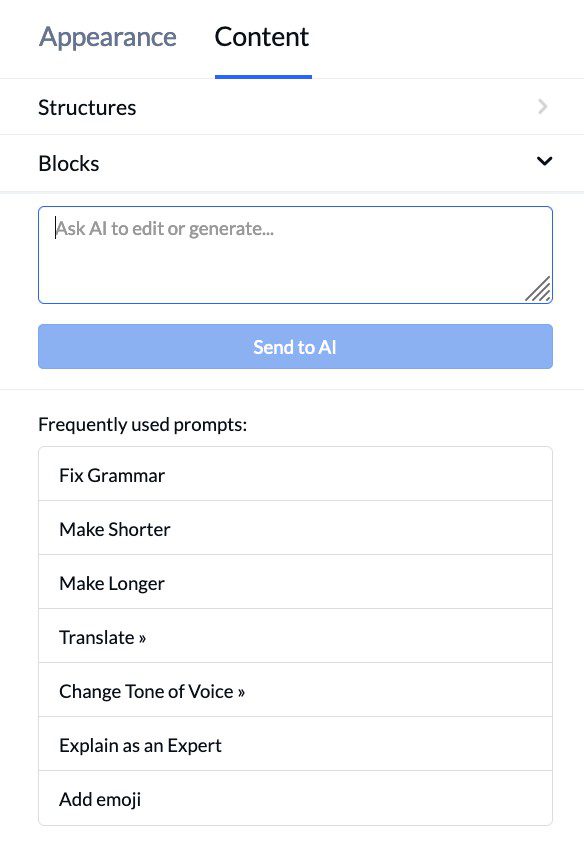Switch to the Content tab
This screenshot has width=584, height=841.
(x=261, y=36)
